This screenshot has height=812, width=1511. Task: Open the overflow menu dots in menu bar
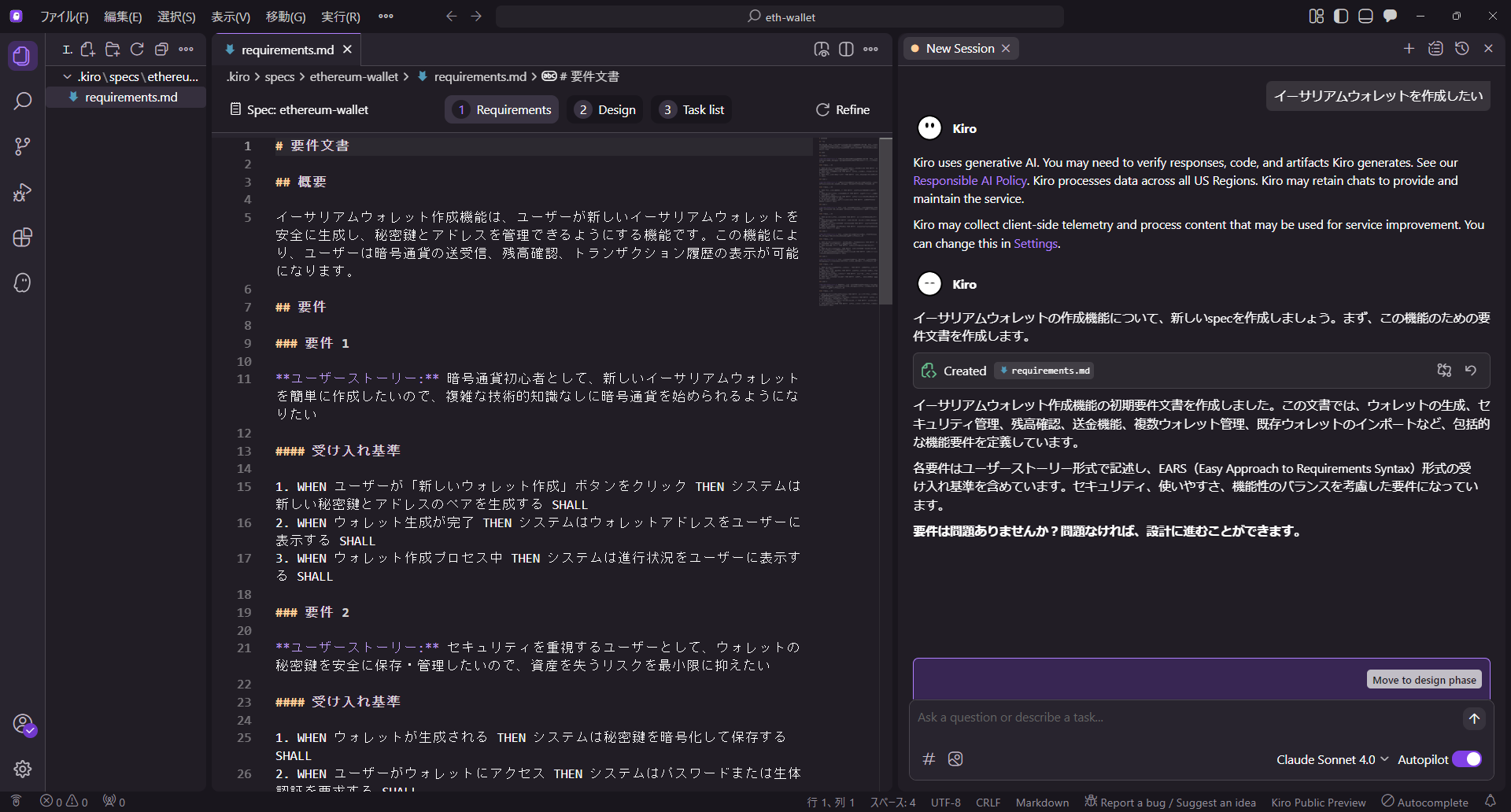386,16
